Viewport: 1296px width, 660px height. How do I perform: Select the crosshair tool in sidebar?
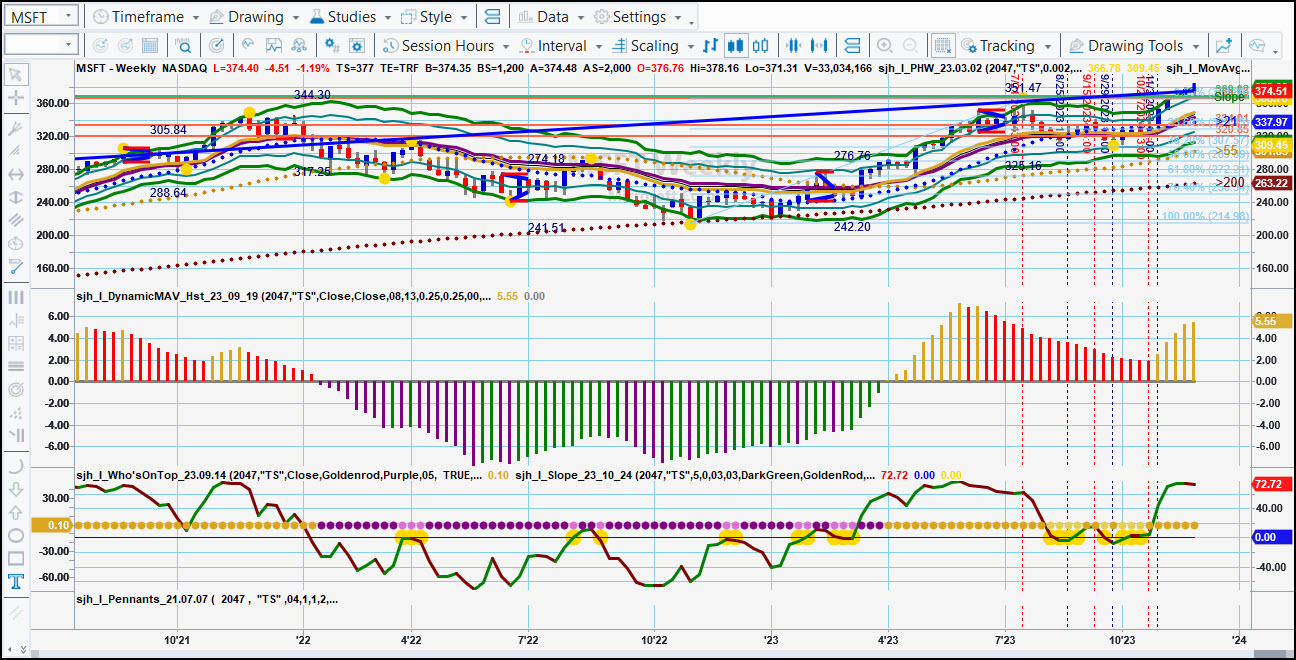tap(15, 98)
